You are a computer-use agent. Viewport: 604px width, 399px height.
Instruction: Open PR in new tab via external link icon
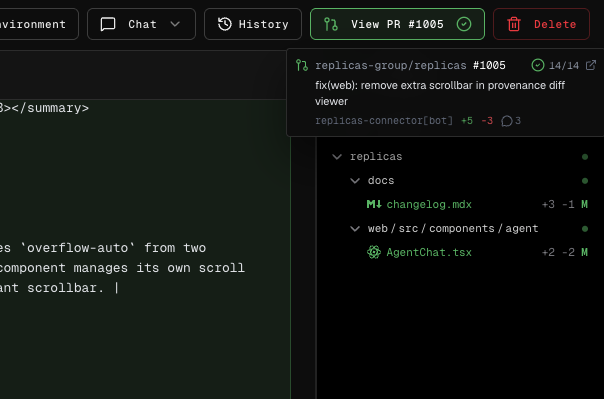tap(591, 65)
